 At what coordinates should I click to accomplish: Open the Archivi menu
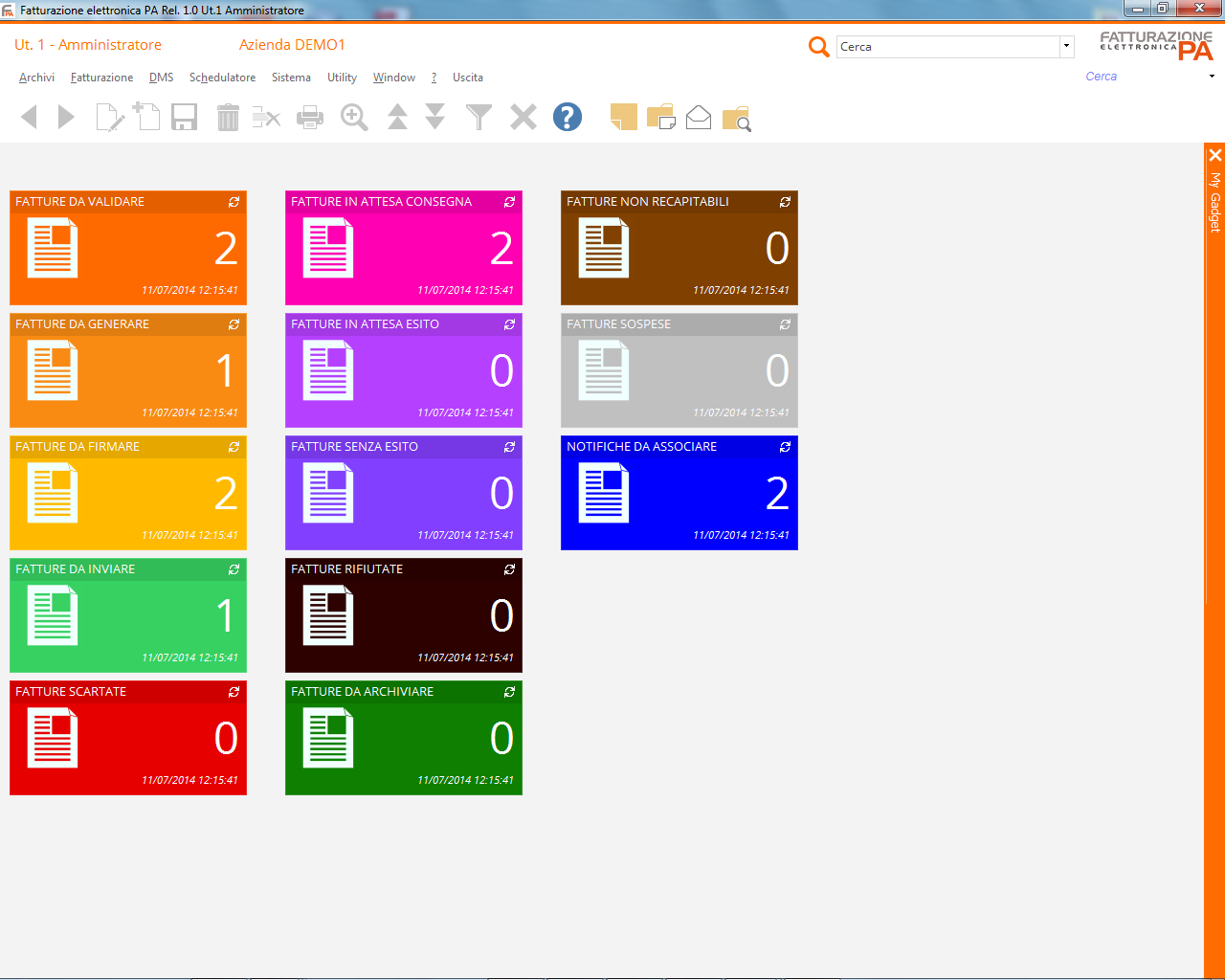36,78
